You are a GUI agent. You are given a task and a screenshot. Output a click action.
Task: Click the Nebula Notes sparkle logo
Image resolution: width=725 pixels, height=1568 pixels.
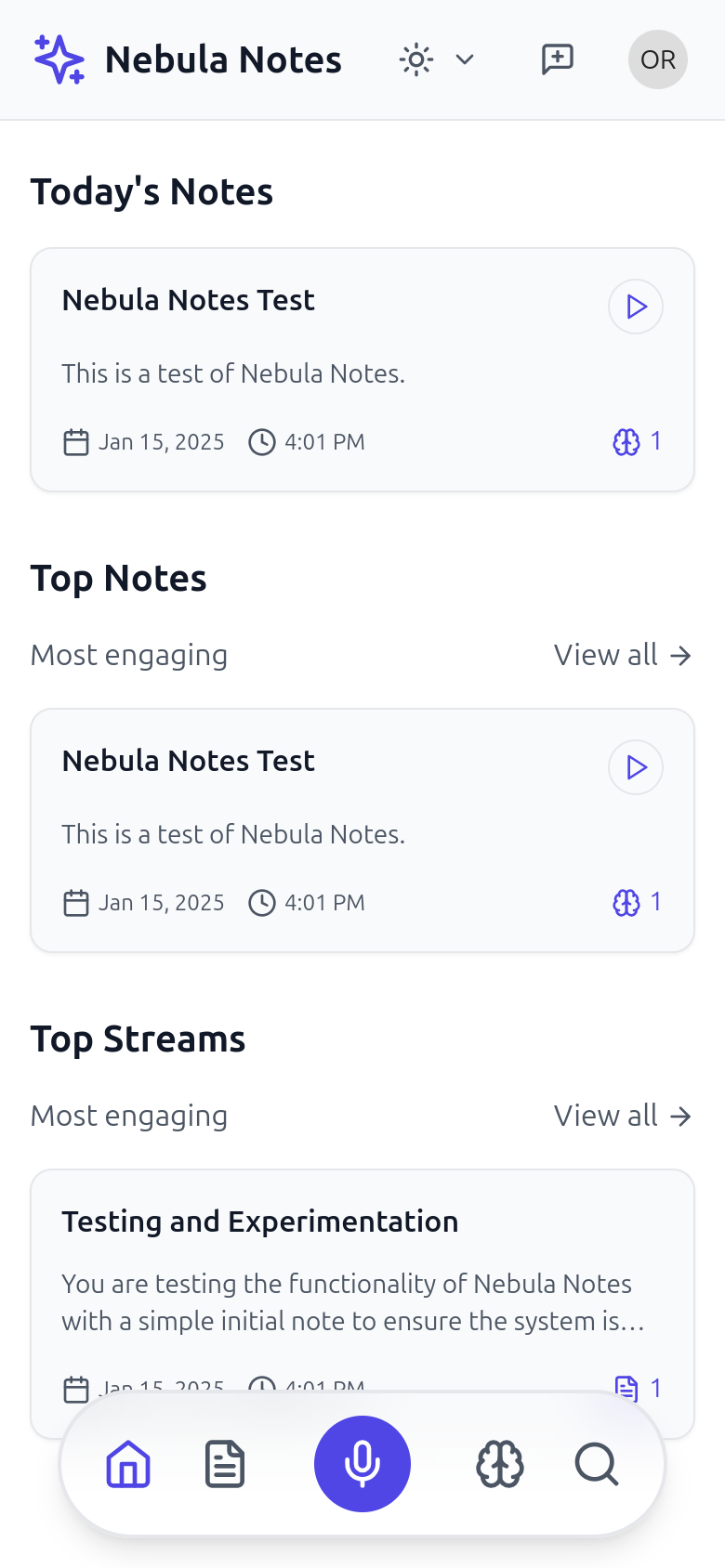[x=59, y=59]
